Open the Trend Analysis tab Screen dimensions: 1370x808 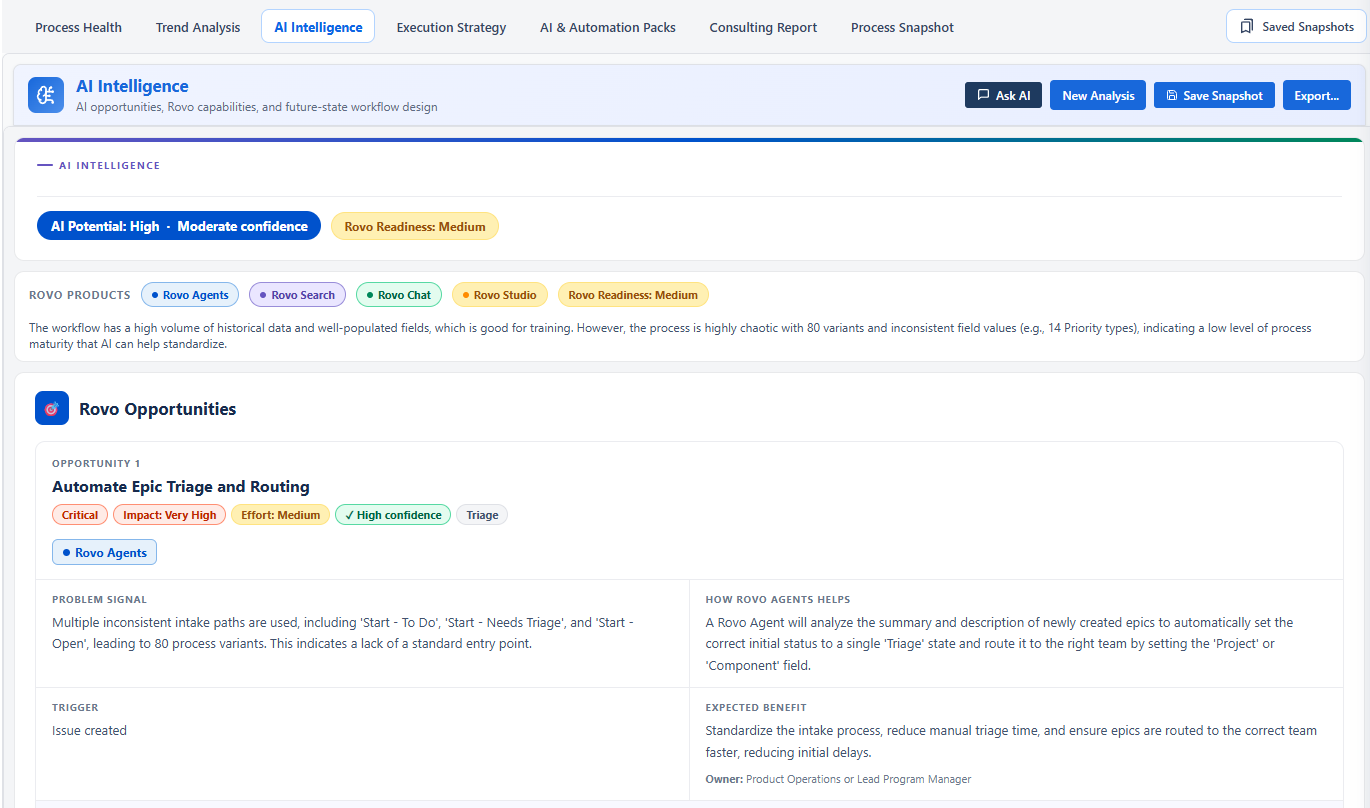(198, 27)
